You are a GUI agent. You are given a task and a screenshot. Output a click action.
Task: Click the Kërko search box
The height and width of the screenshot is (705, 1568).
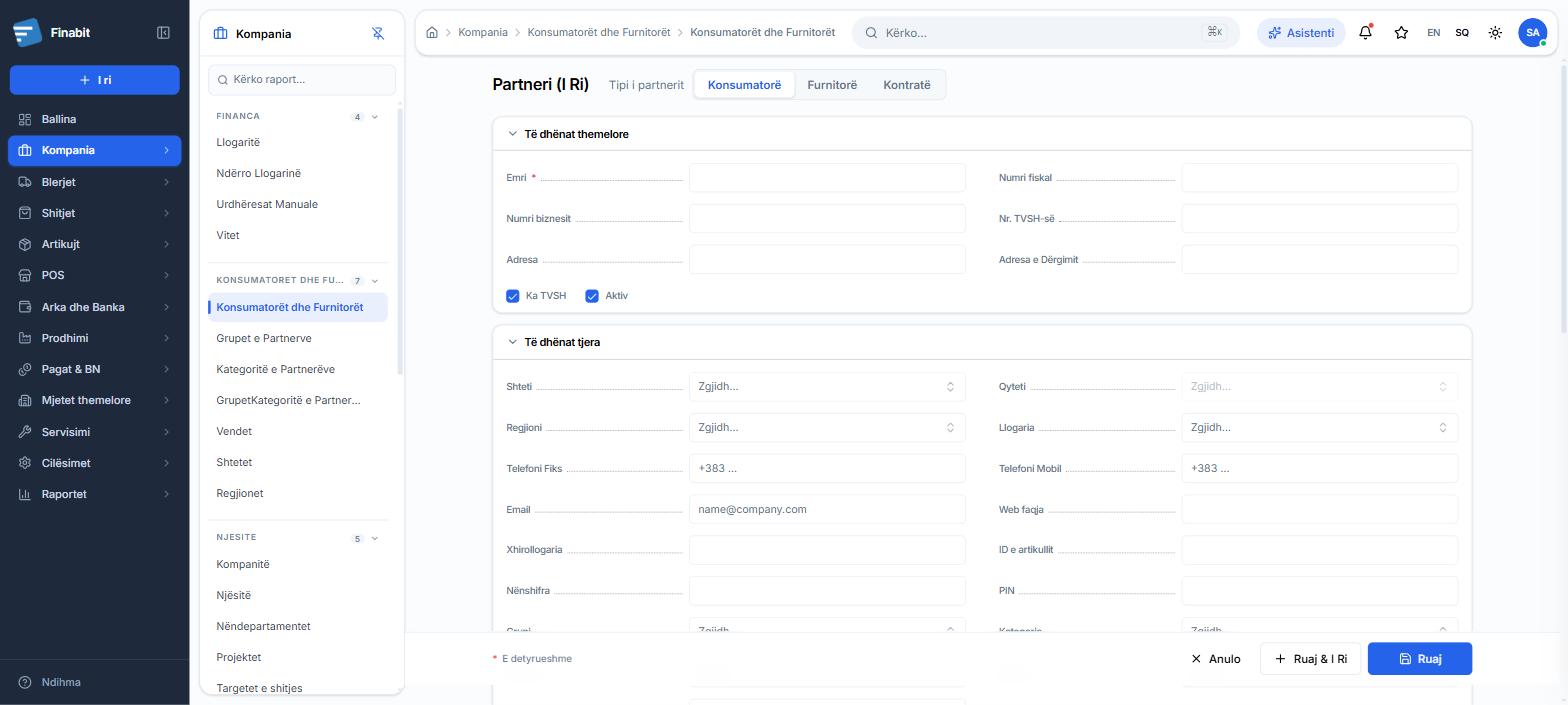click(x=1046, y=33)
